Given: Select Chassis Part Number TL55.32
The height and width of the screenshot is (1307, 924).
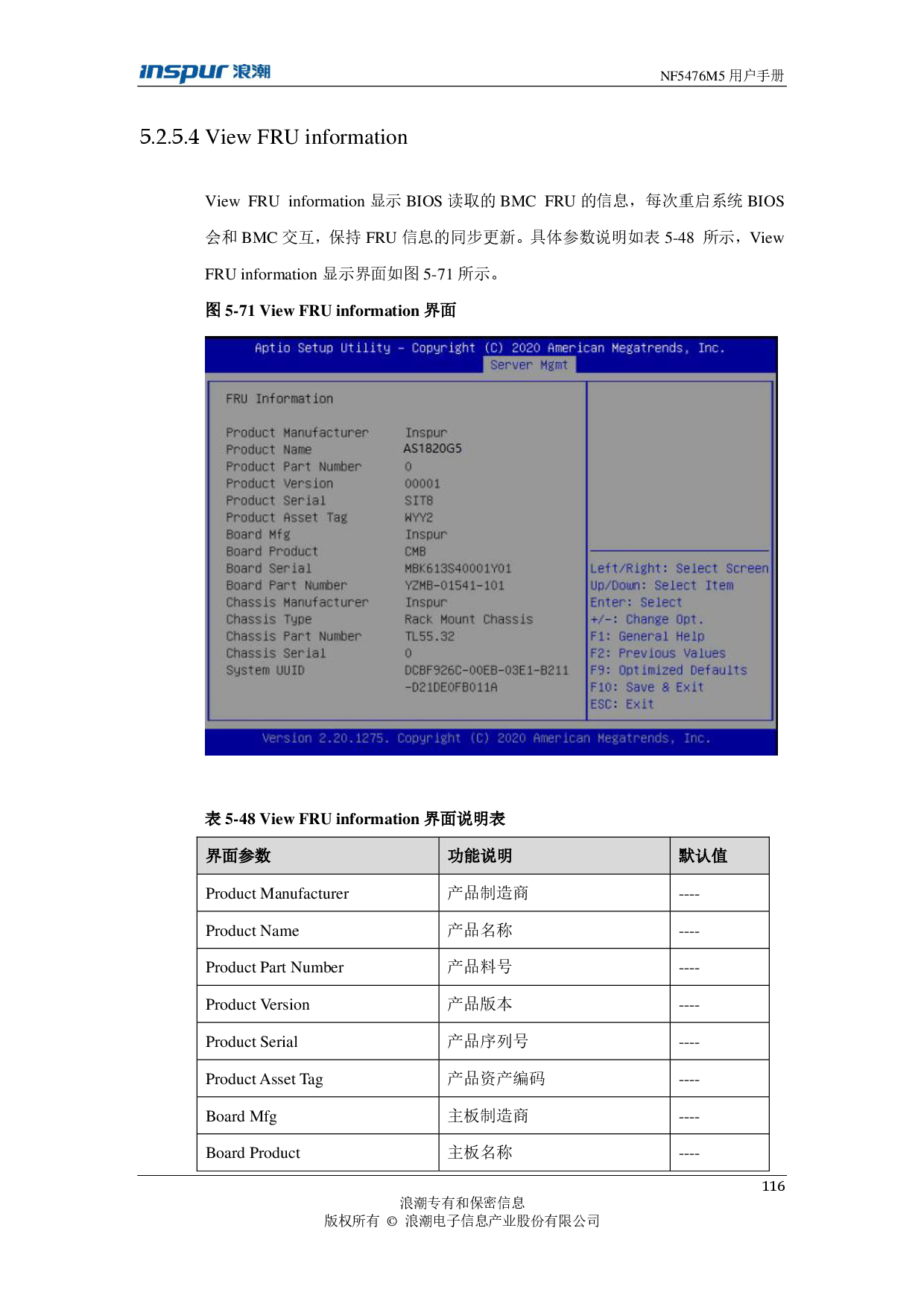Looking at the screenshot, I should pos(429,636).
